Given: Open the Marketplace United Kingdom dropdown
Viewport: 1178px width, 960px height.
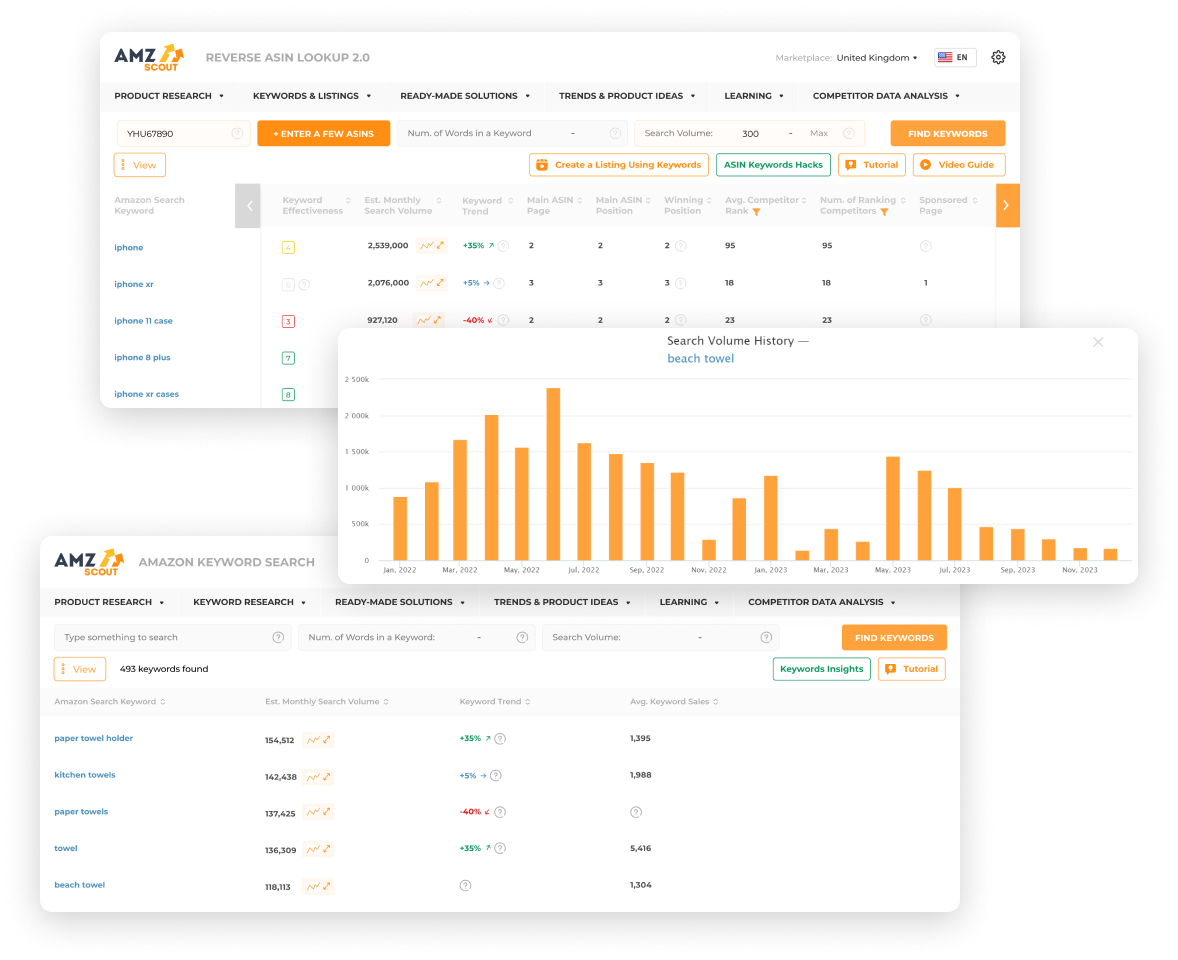Looking at the screenshot, I should pyautogui.click(x=876, y=58).
